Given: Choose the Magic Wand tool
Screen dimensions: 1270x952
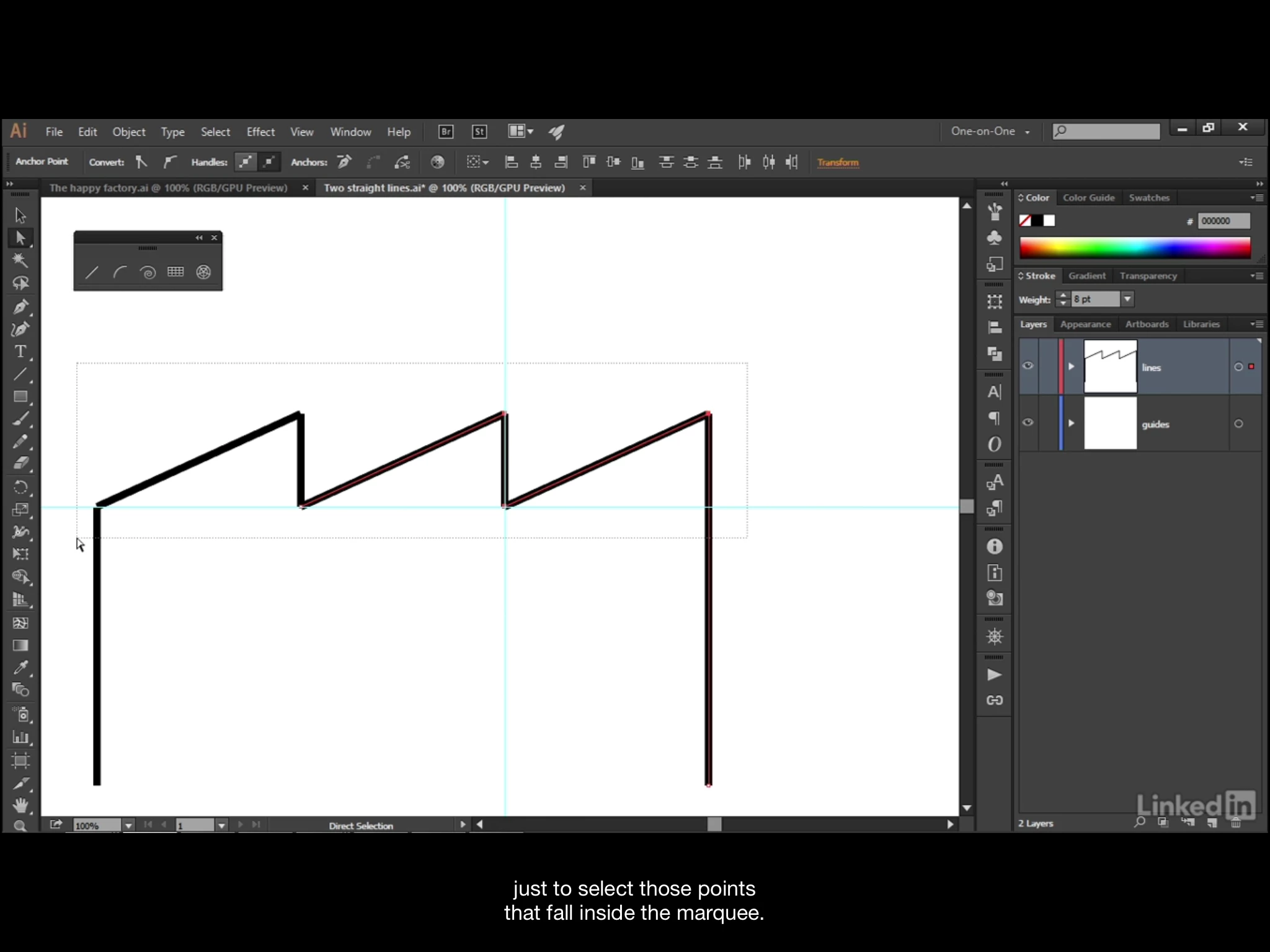Looking at the screenshot, I should [20, 260].
